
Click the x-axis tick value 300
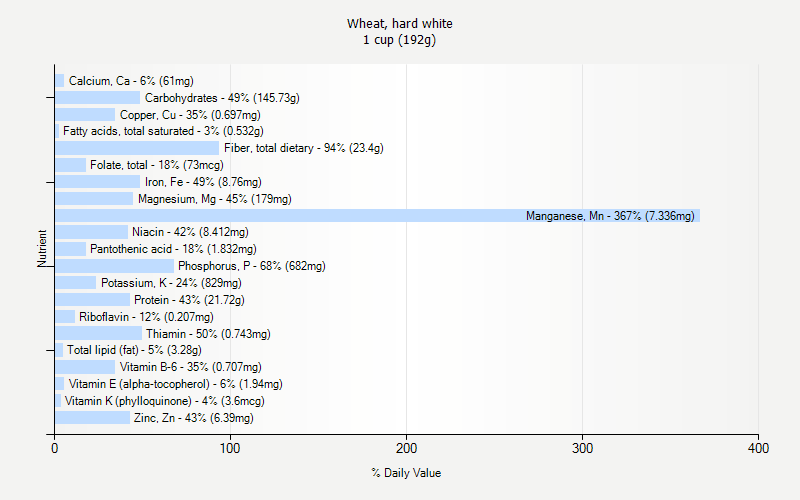pos(582,448)
